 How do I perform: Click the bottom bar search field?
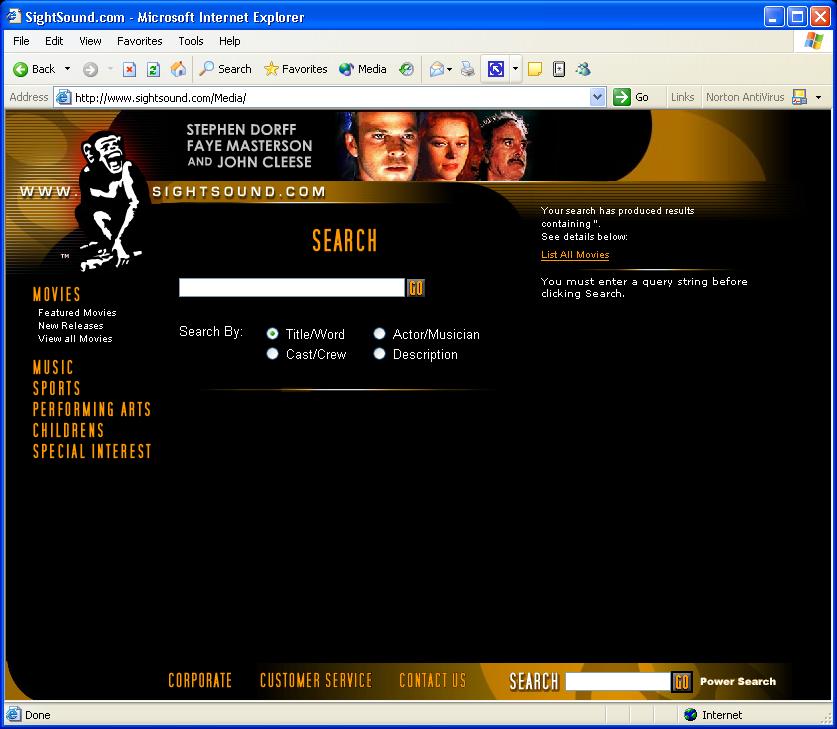(x=618, y=682)
